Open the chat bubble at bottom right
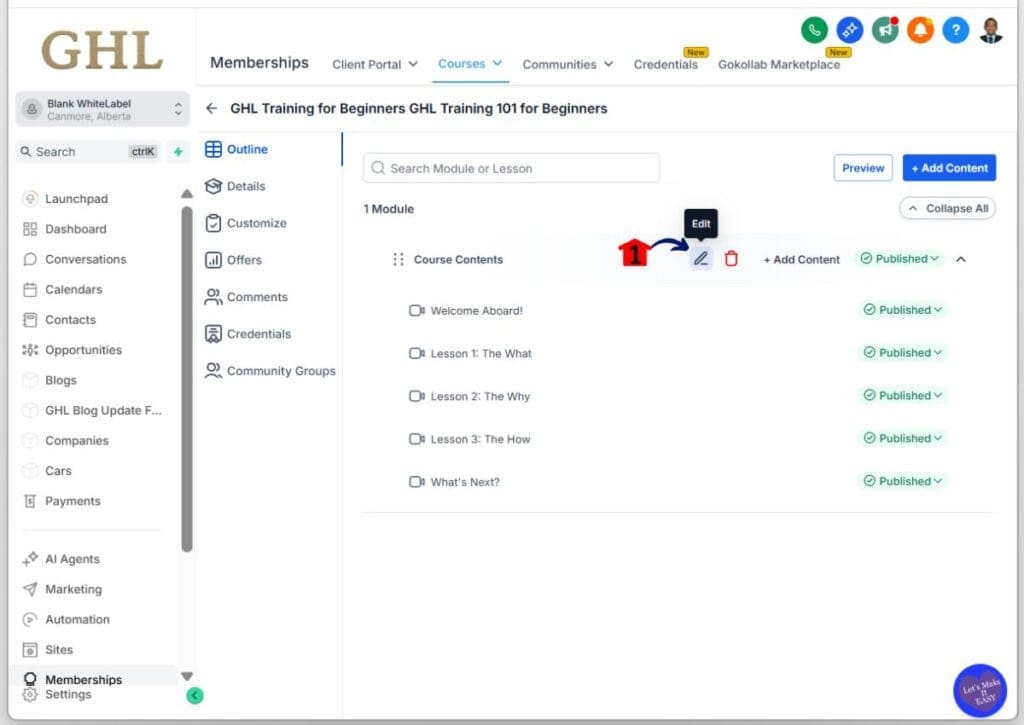Screen dimensions: 1024x725 [x=979, y=690]
